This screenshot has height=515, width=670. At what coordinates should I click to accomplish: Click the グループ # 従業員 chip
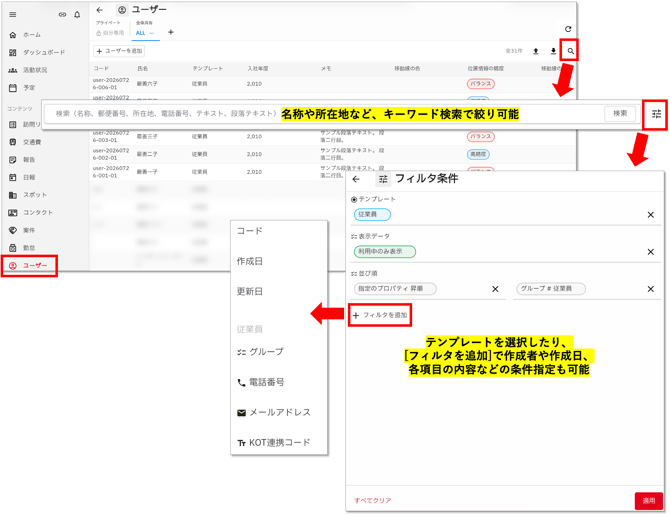click(x=551, y=289)
